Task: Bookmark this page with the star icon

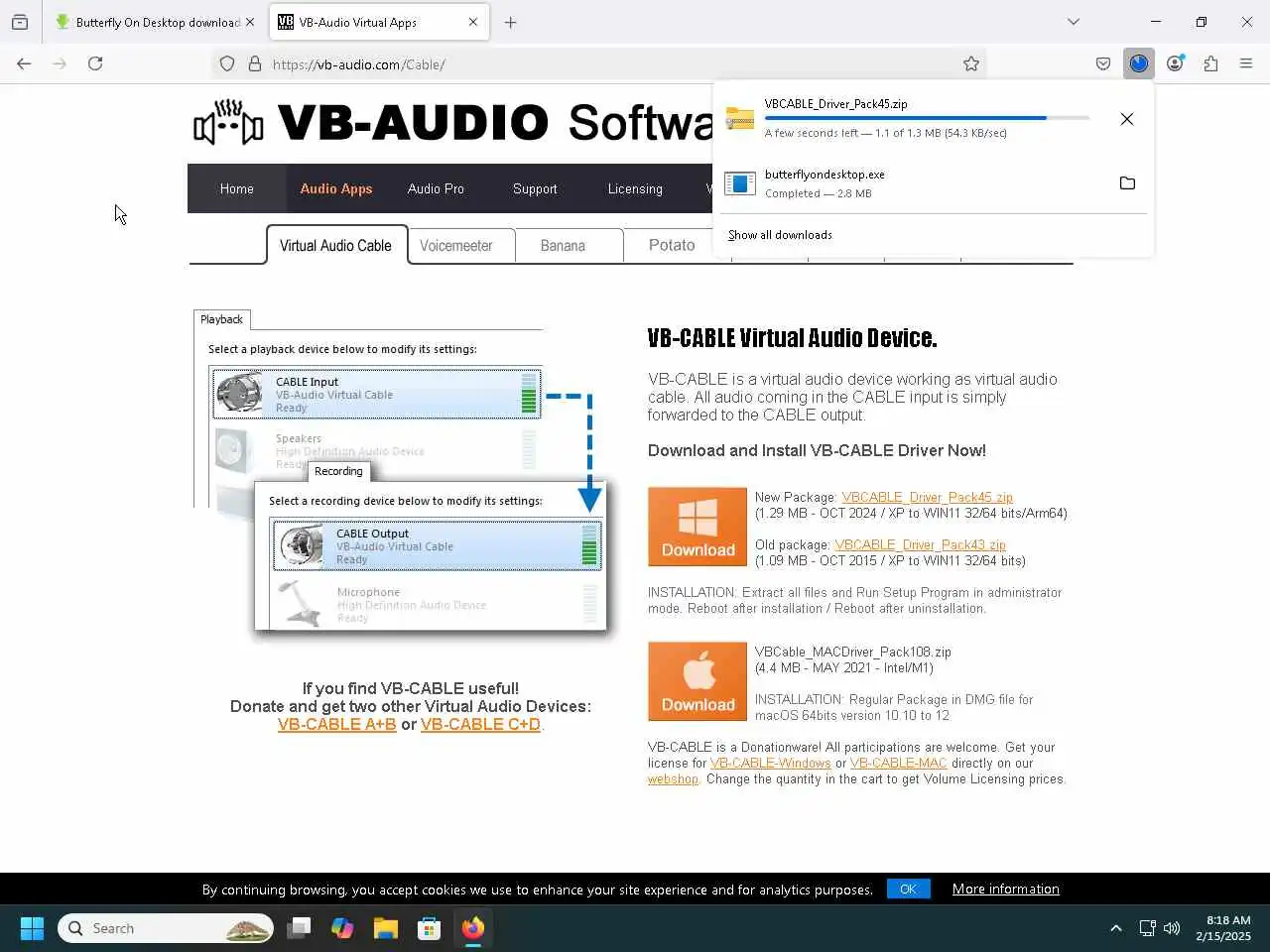Action: [x=971, y=63]
